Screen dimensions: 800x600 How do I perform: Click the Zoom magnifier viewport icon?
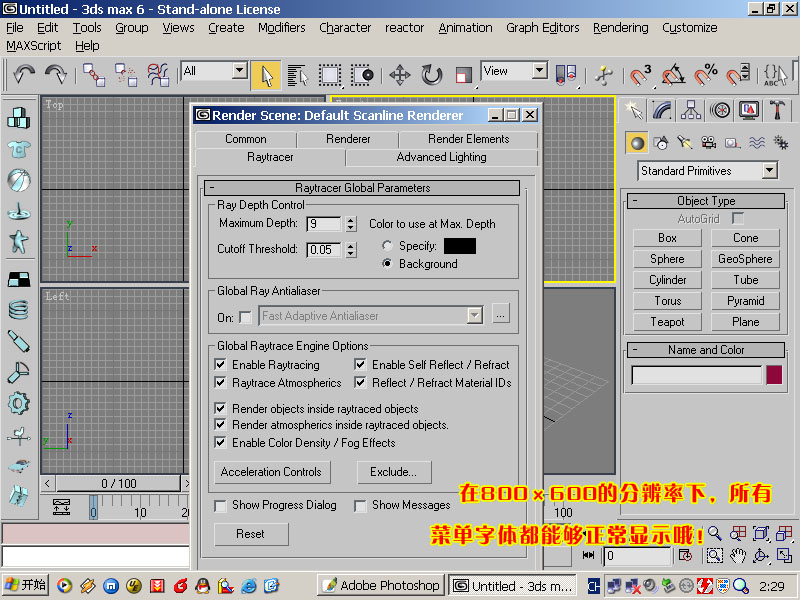[x=715, y=533]
